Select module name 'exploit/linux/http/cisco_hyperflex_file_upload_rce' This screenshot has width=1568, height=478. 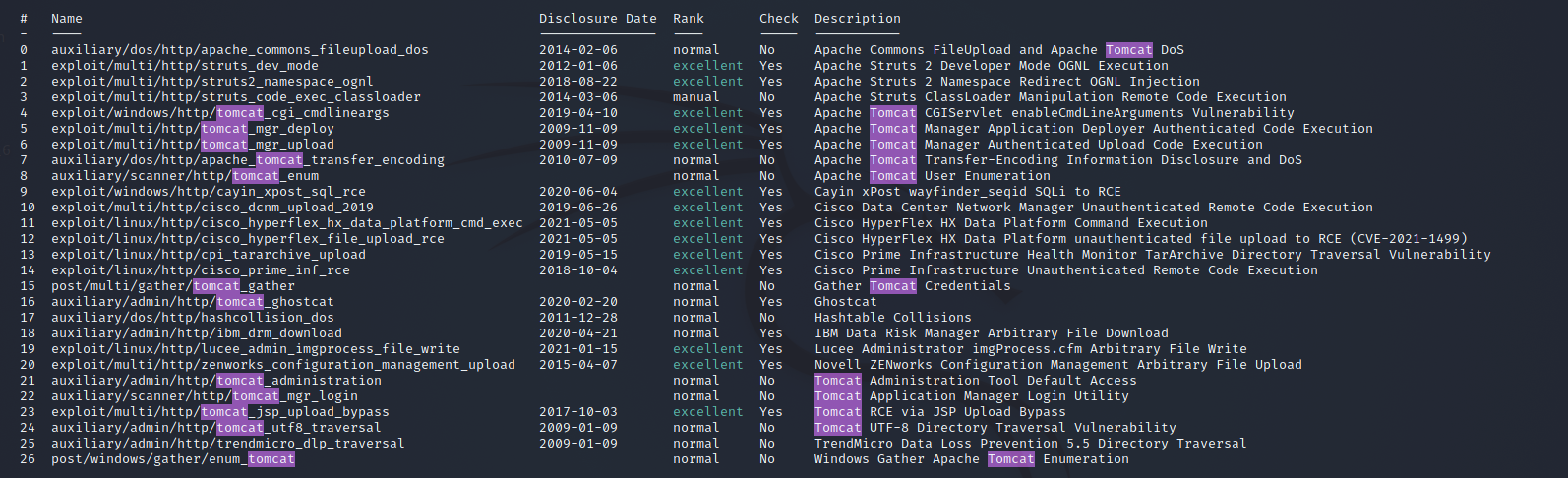pos(248,239)
